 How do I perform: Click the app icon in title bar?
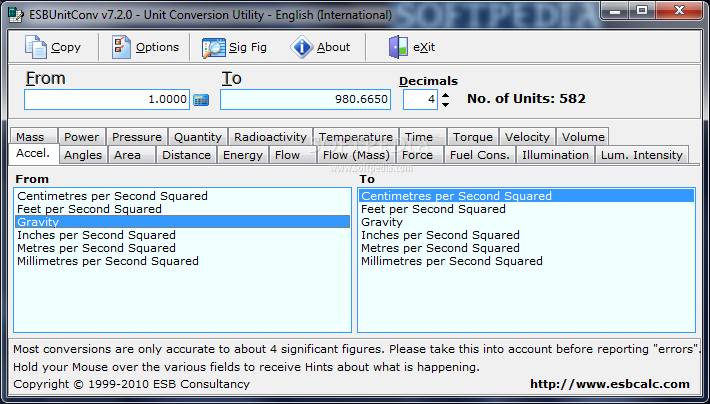click(16, 14)
